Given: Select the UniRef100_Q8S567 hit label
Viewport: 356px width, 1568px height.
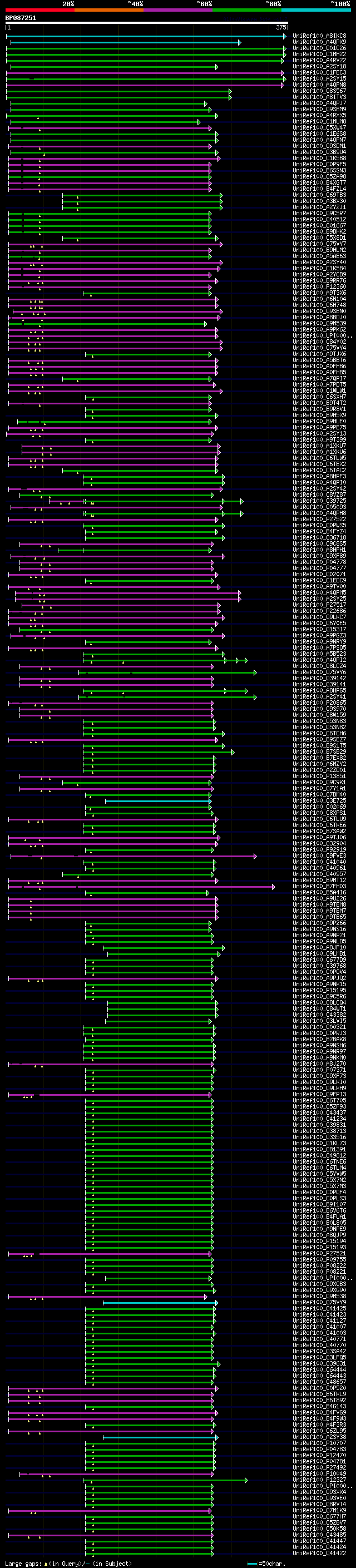Looking at the screenshot, I should pos(319,91).
